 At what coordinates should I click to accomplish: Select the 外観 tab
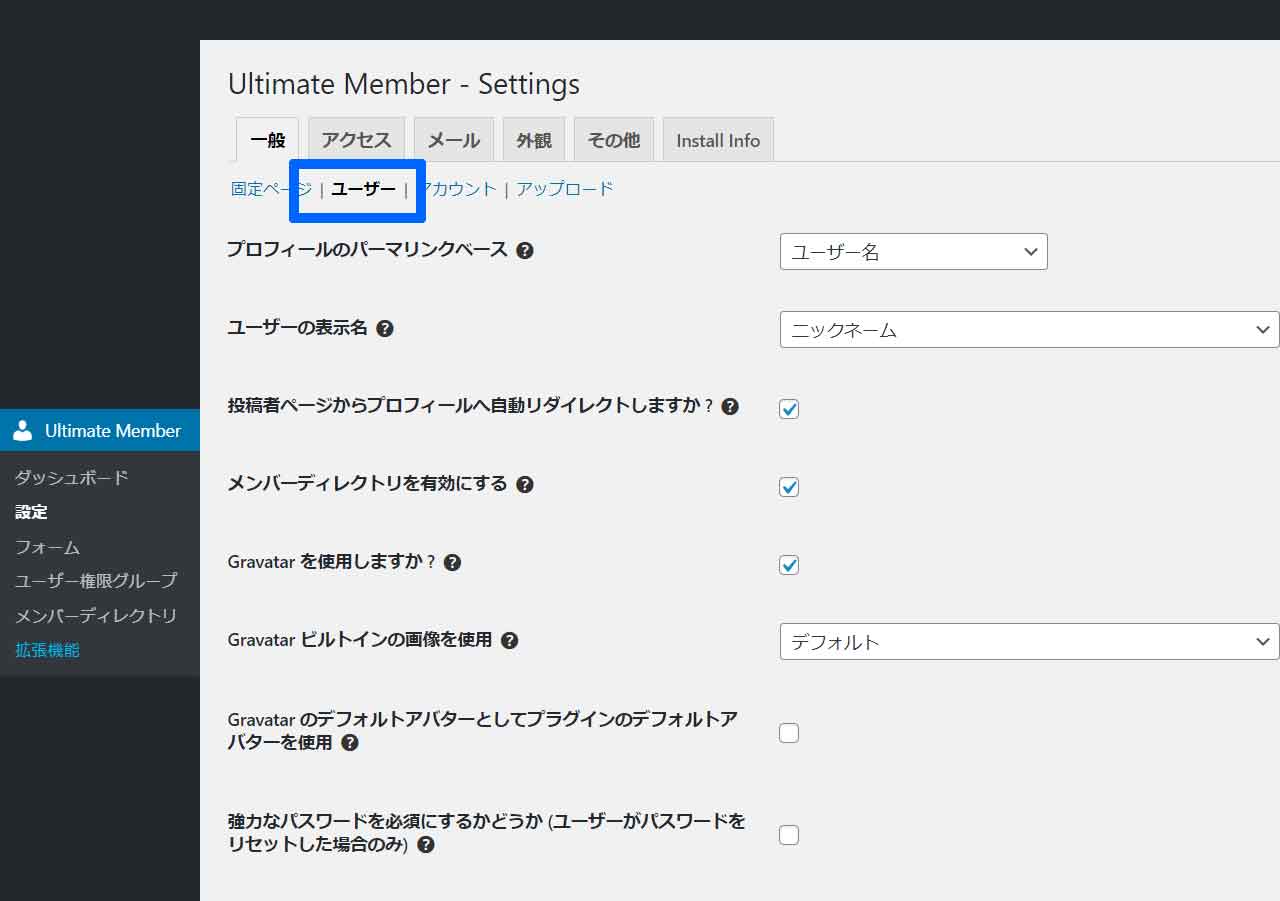[x=534, y=140]
